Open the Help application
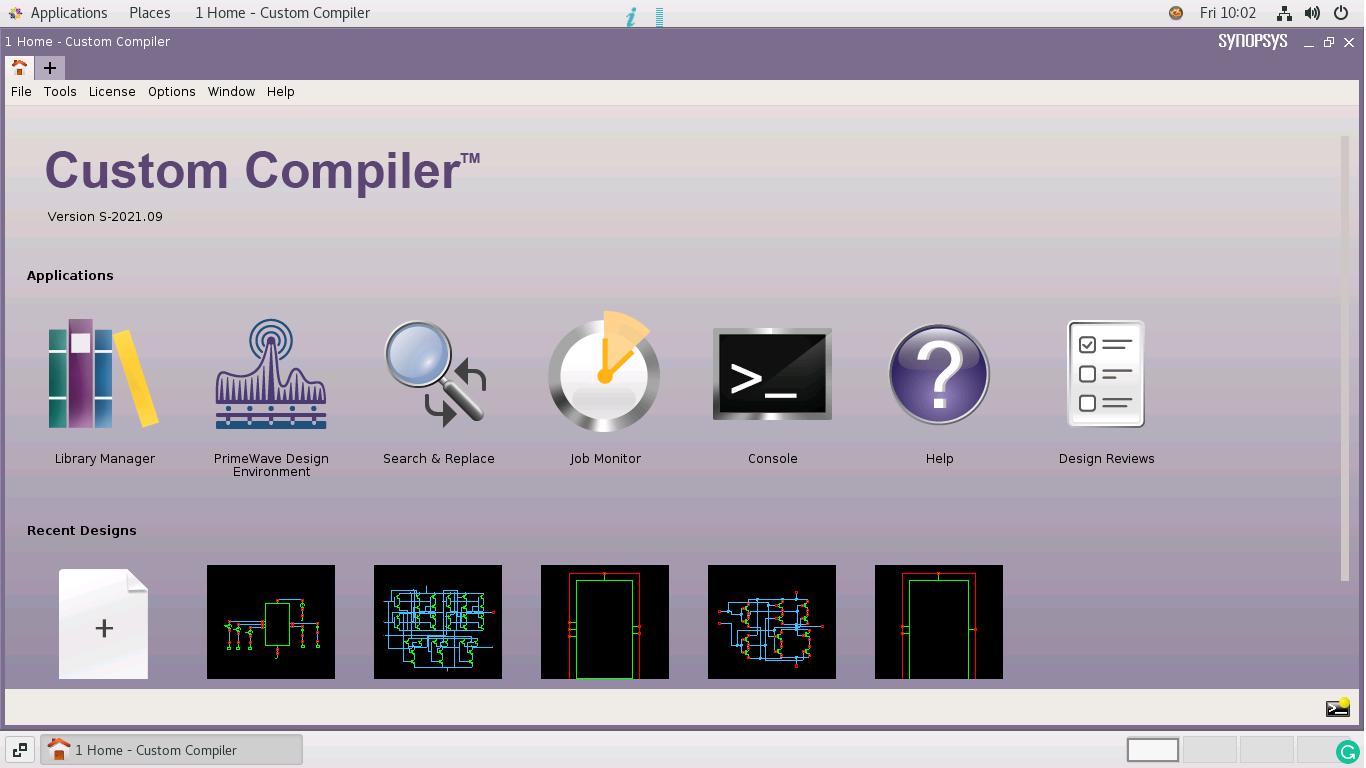The image size is (1366, 768). click(938, 374)
